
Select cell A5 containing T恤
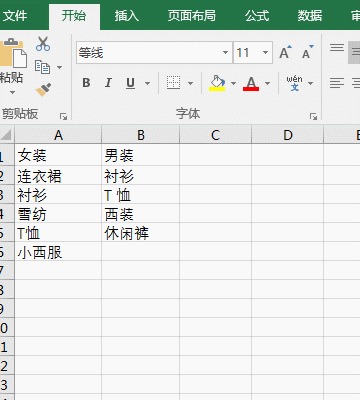click(x=58, y=233)
